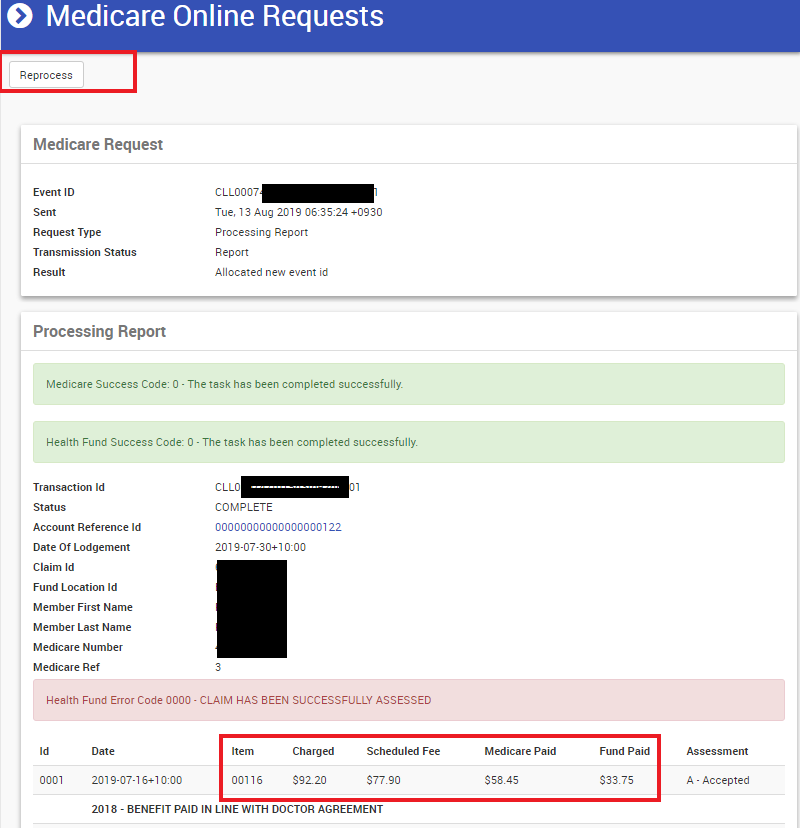The width and height of the screenshot is (800, 828).
Task: Select item number cell '00116'
Action: pos(247,780)
